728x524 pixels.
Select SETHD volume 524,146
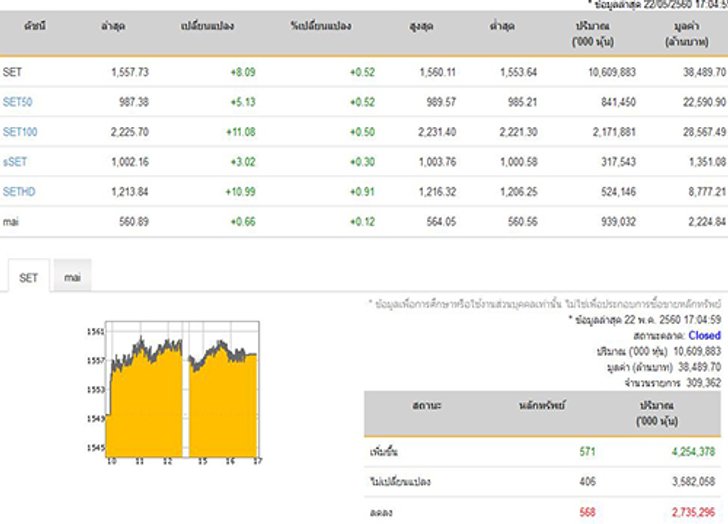point(618,191)
